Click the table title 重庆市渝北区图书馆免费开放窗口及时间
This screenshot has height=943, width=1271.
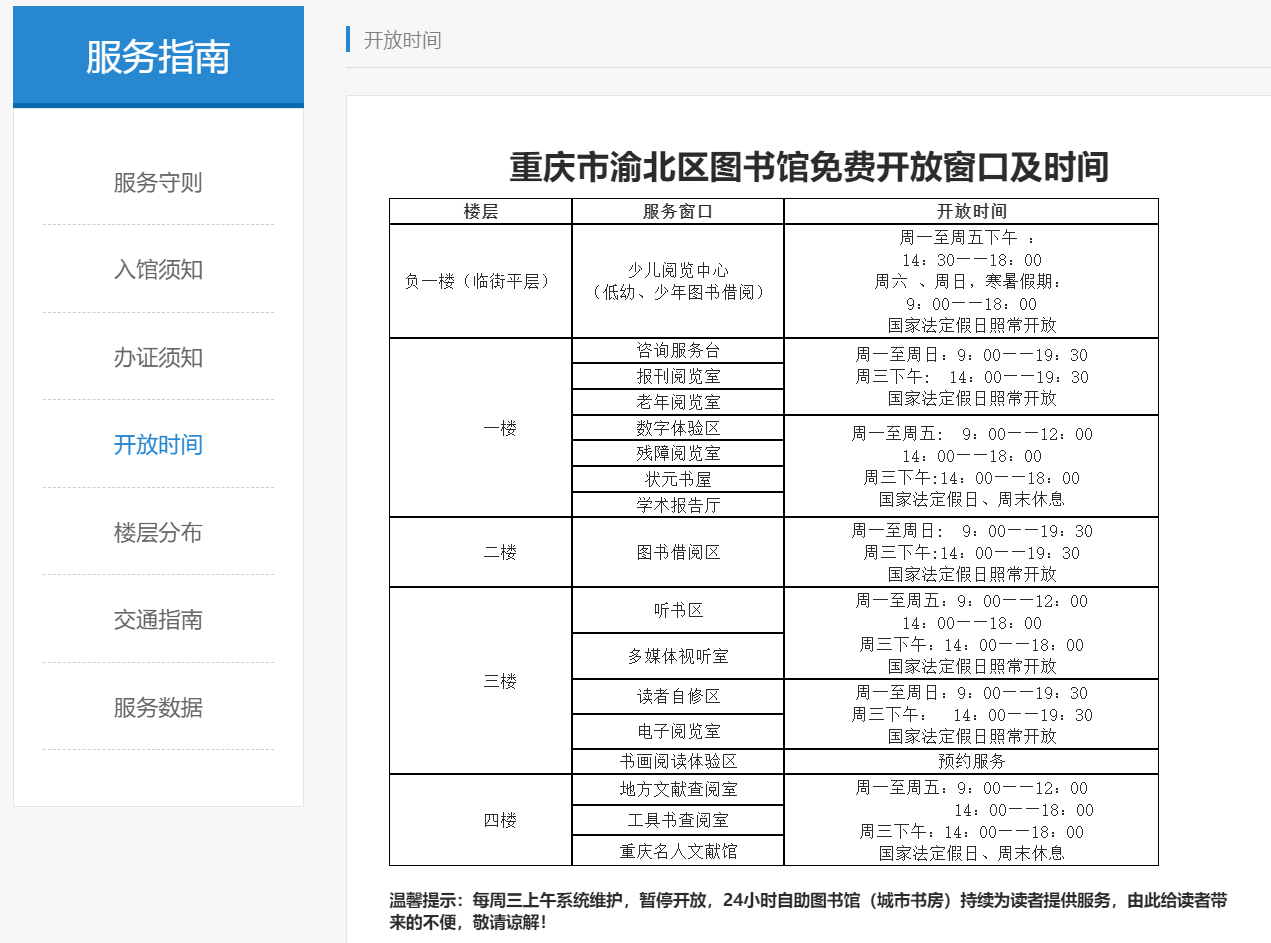coord(809,167)
